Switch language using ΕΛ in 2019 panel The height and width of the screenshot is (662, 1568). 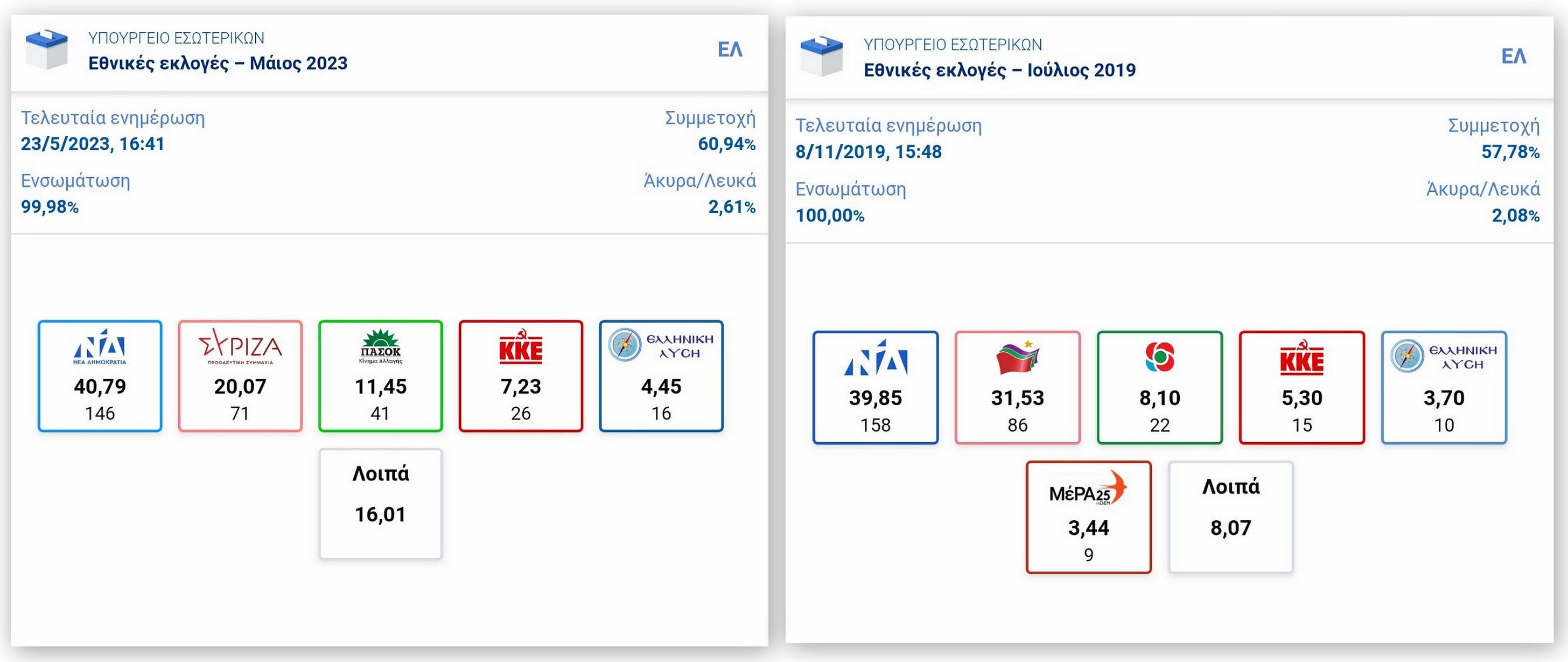[1513, 56]
